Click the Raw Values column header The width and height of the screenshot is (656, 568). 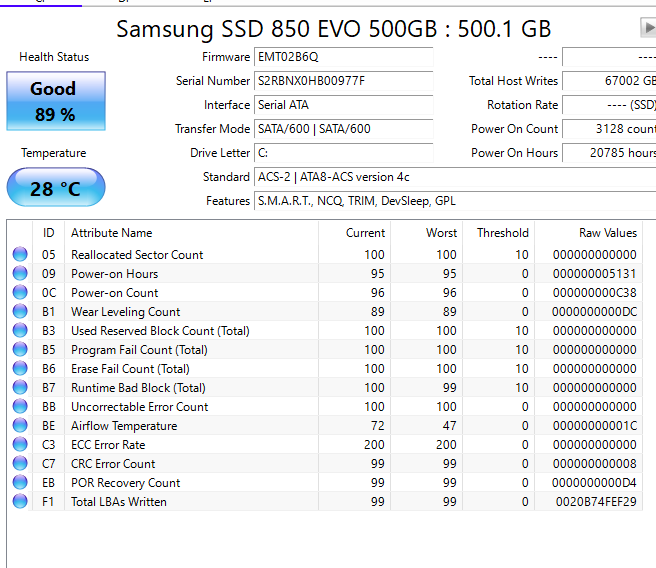point(589,233)
